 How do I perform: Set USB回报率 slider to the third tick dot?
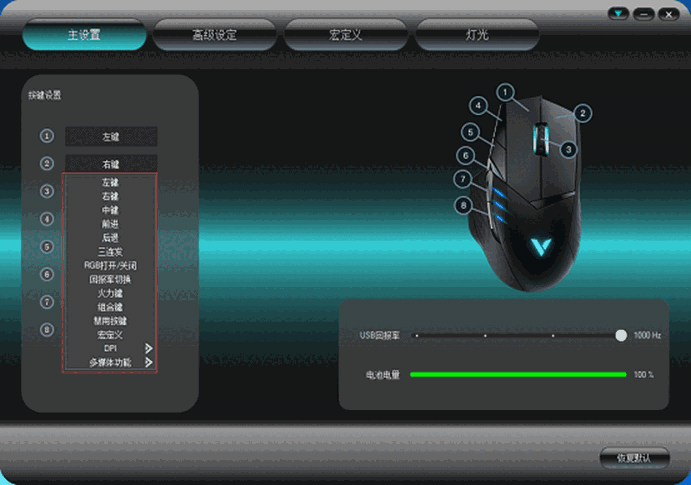tap(553, 336)
